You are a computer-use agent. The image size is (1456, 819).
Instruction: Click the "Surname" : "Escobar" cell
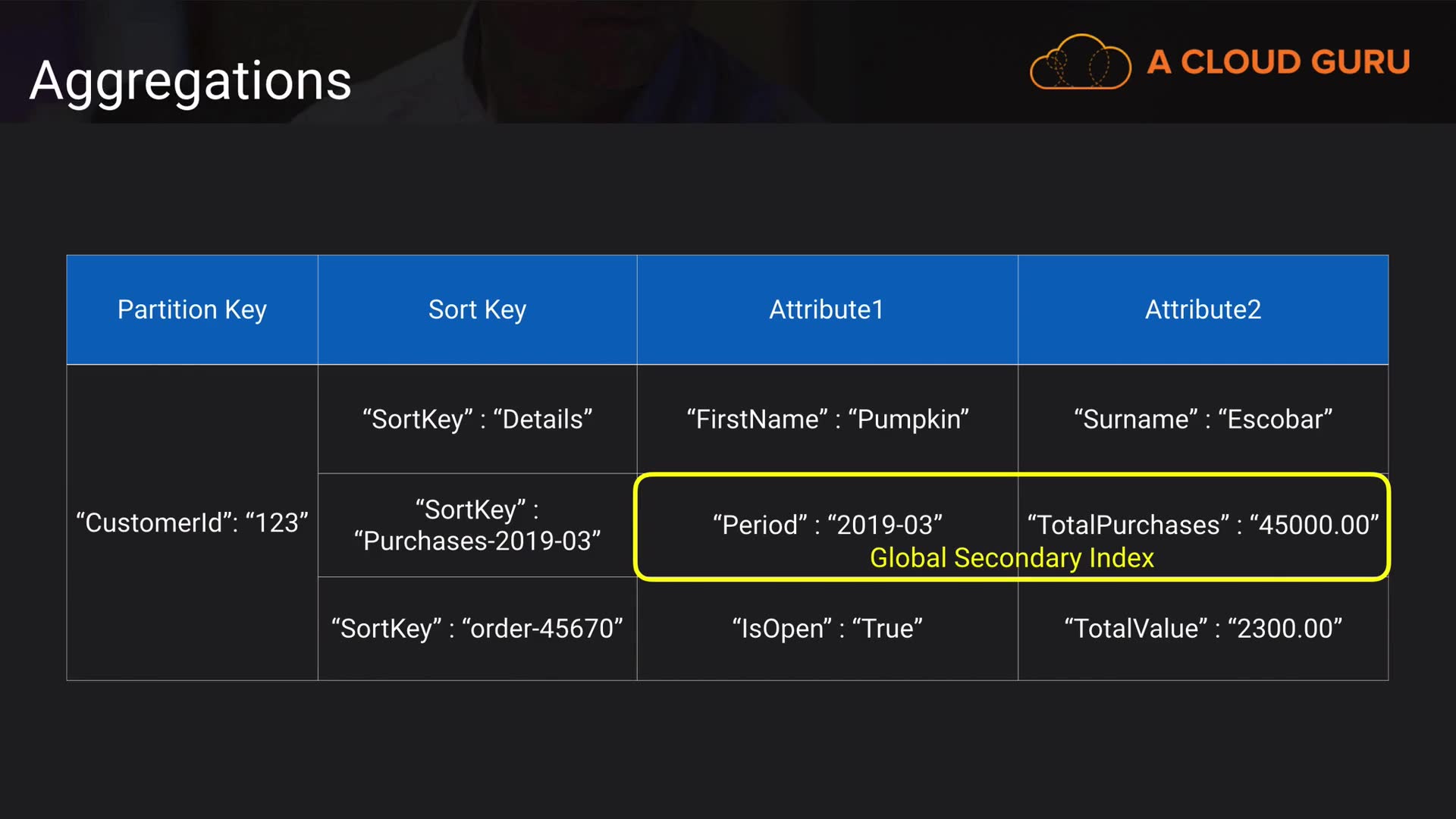click(1203, 419)
